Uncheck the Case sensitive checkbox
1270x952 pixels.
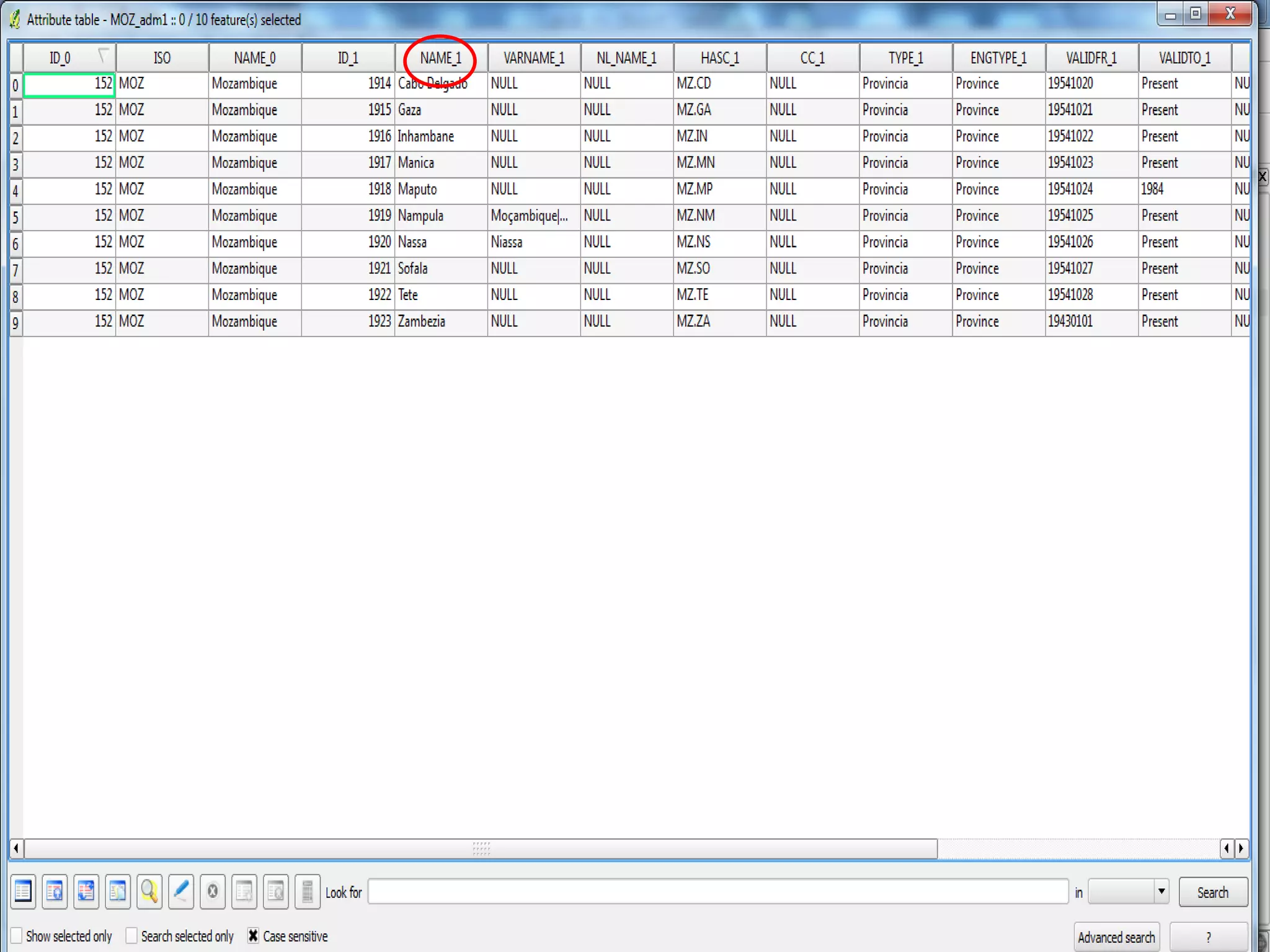pyautogui.click(x=253, y=935)
